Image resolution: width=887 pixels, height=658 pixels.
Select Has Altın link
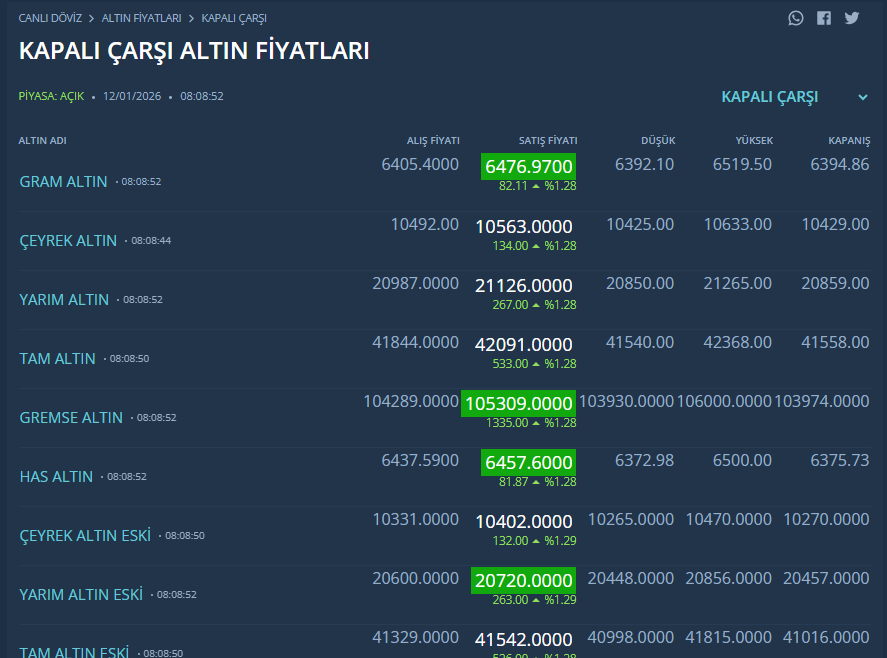tap(56, 476)
